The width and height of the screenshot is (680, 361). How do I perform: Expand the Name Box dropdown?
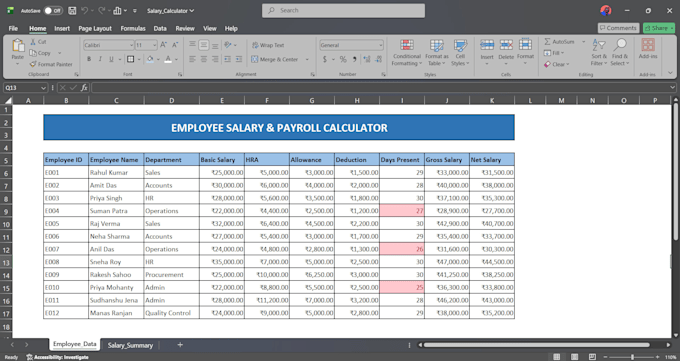pyautogui.click(x=43, y=88)
